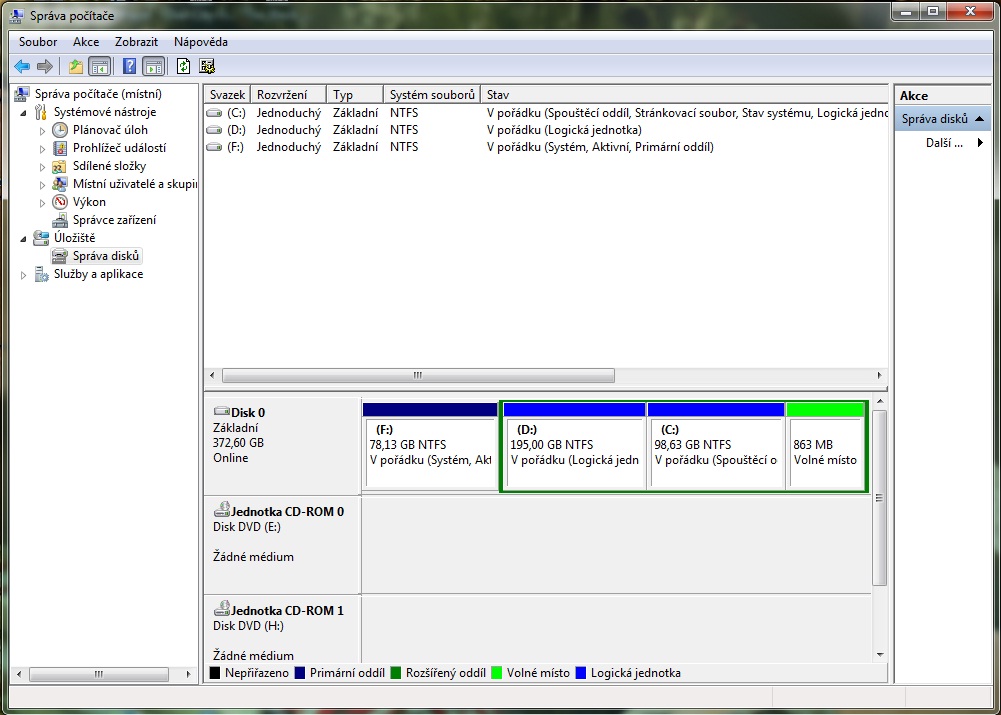
Task: Sort by the Typ column header
Action: pos(355,94)
